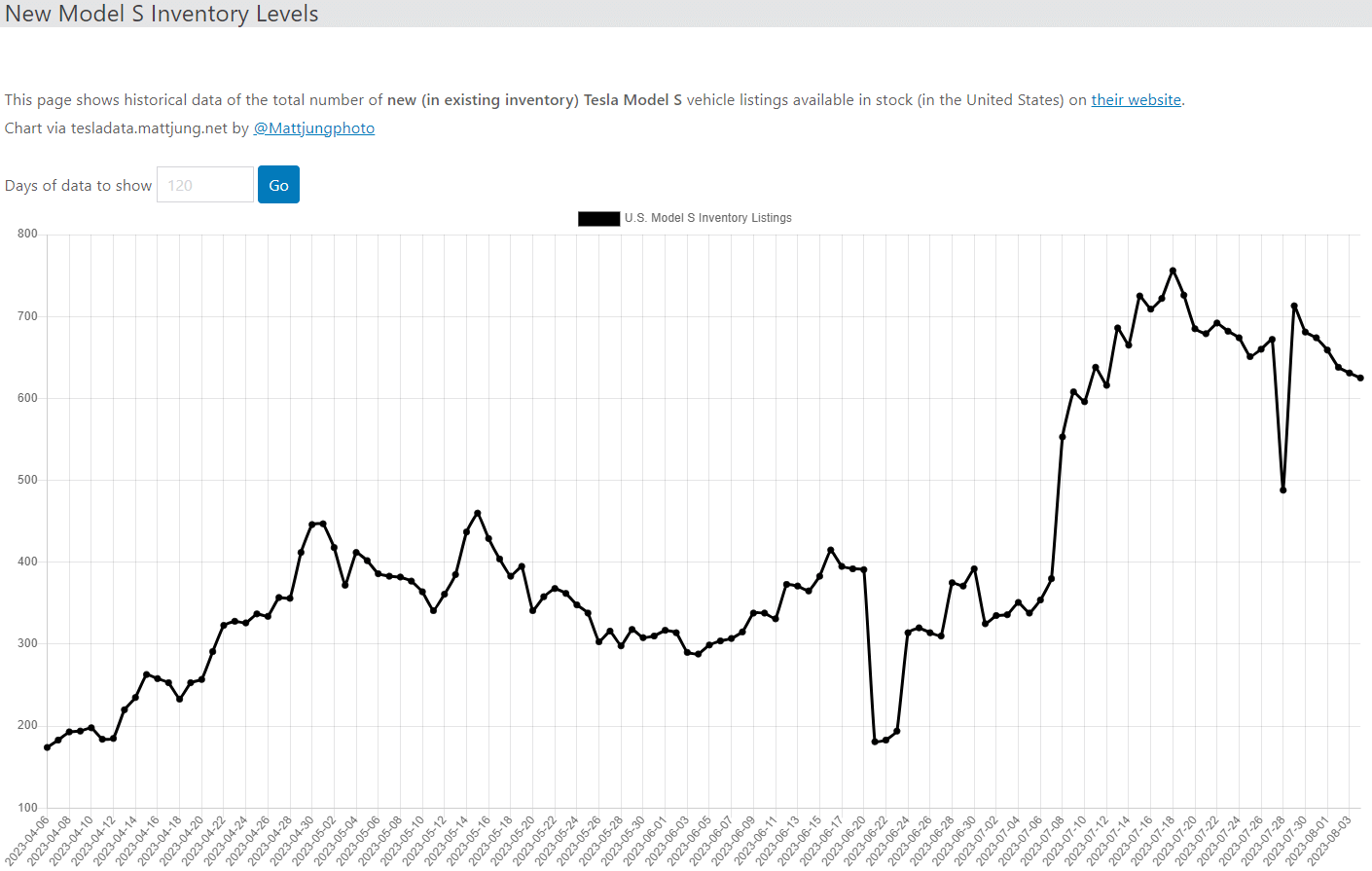
Task: Click the 'New Model S Inventory Levels' heading
Action: 162,14
